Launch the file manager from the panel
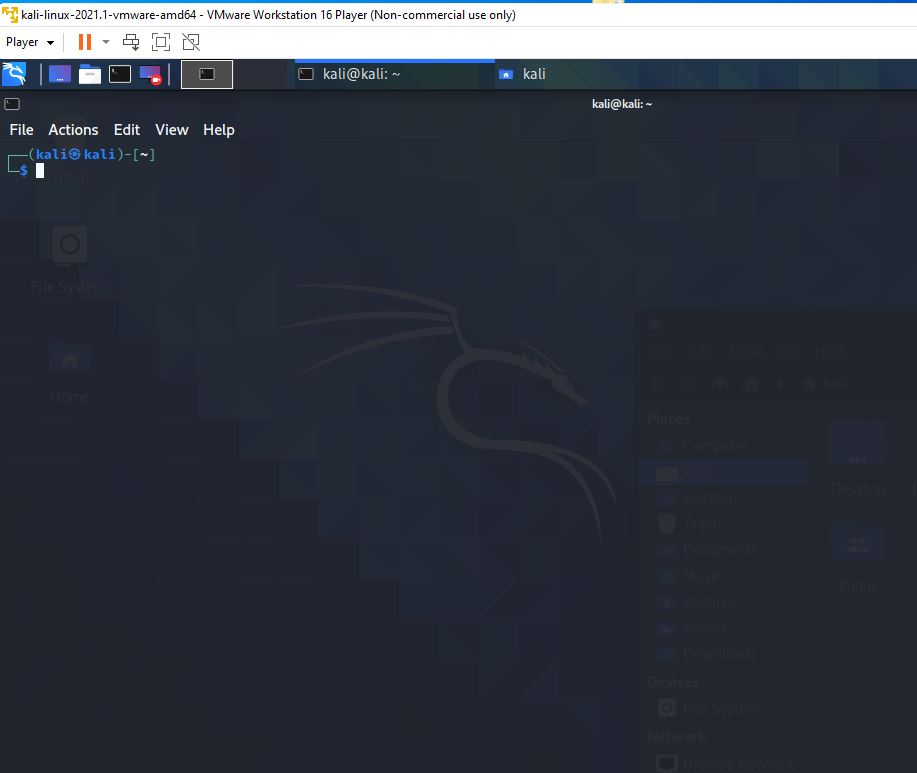The width and height of the screenshot is (917, 773). tap(89, 73)
